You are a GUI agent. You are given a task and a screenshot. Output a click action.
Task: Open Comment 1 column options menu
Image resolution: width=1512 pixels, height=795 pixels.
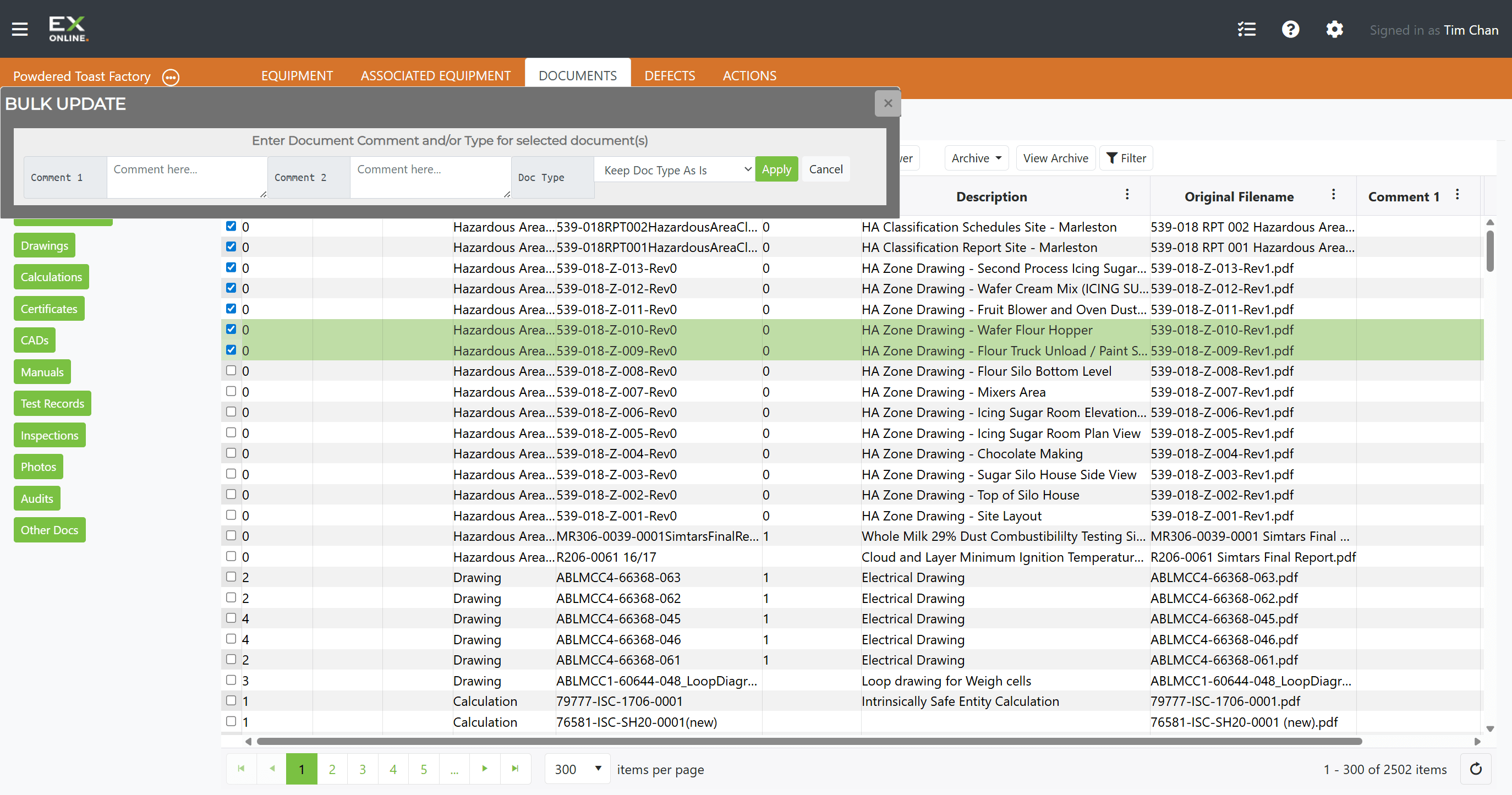pos(1457,195)
